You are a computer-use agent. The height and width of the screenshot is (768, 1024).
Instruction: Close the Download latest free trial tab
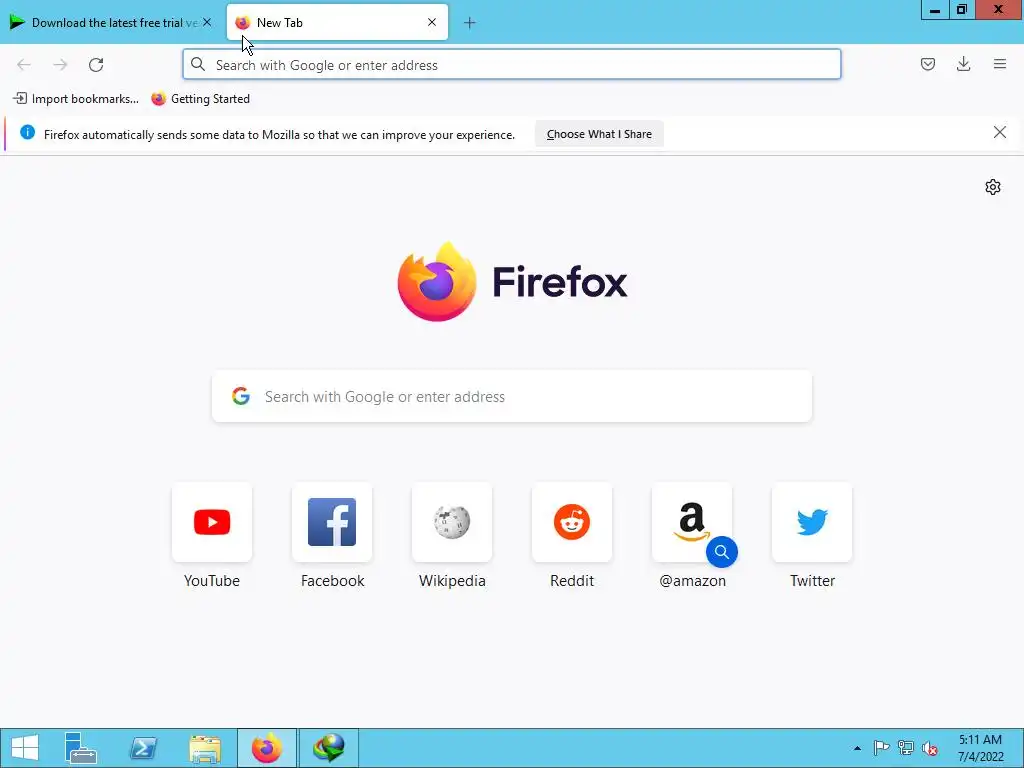point(207,22)
